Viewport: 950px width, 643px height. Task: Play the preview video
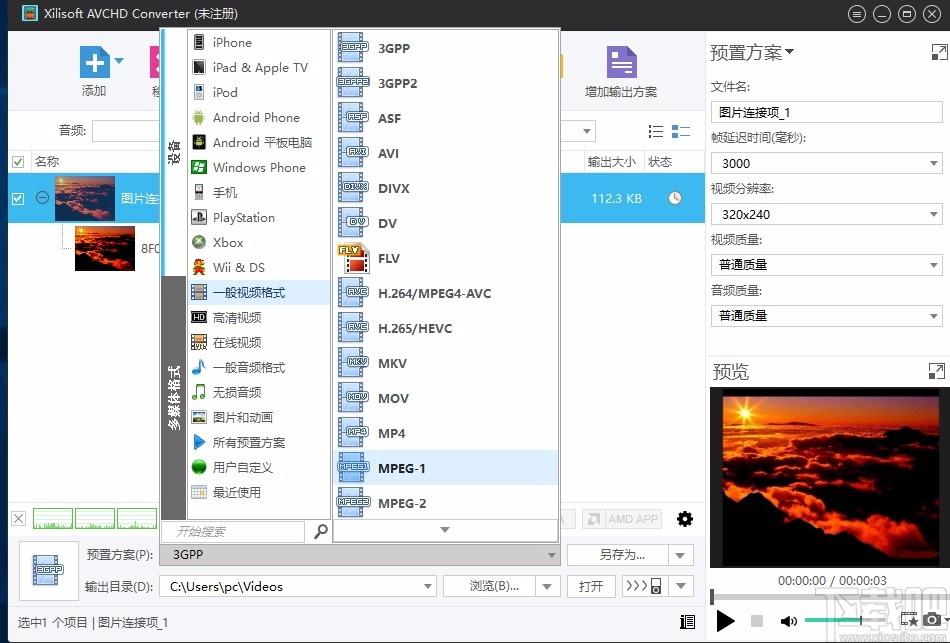coord(725,621)
